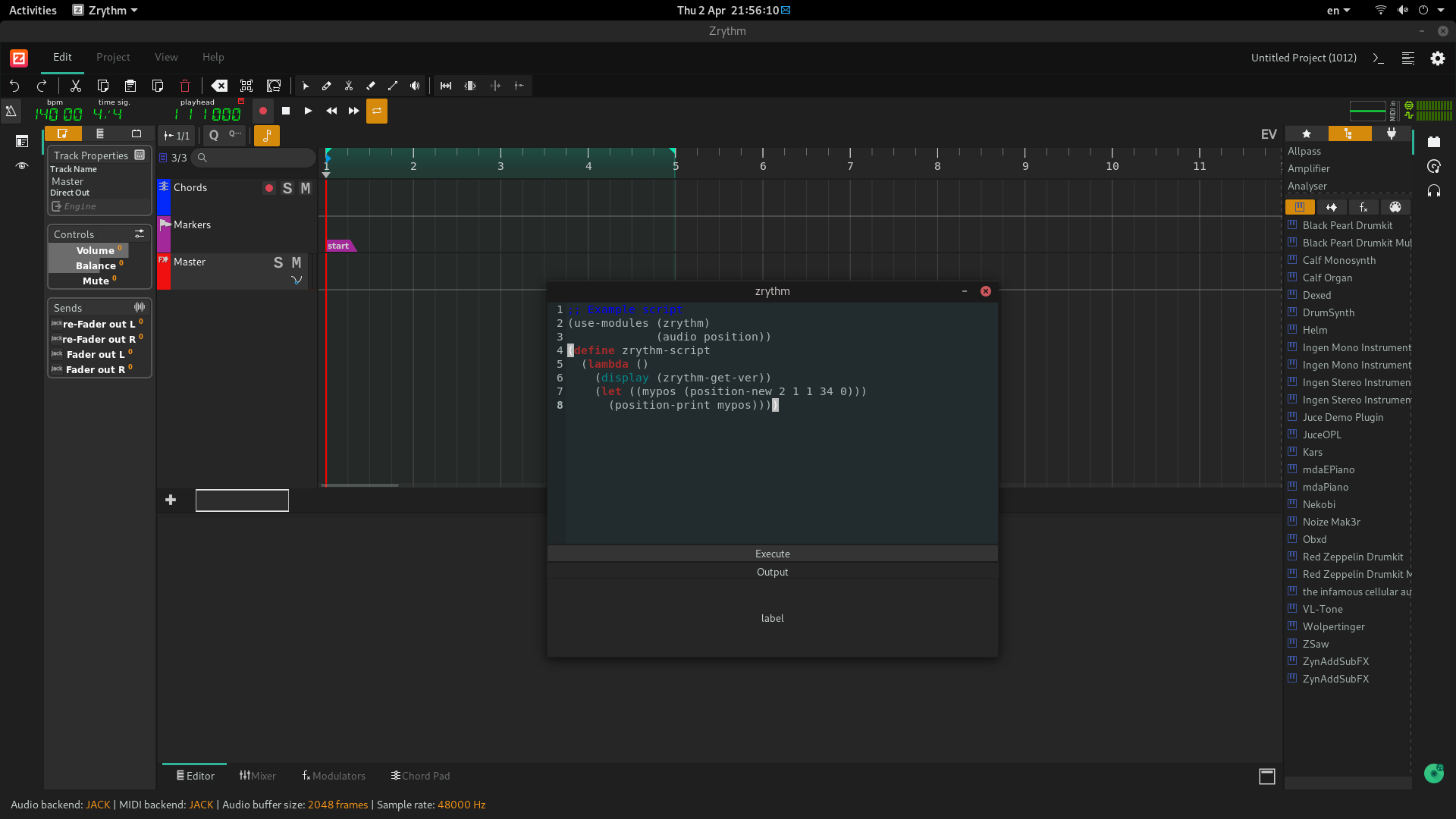This screenshot has width=1456, height=819.
Task: Click the start marker on timeline
Action: point(340,246)
